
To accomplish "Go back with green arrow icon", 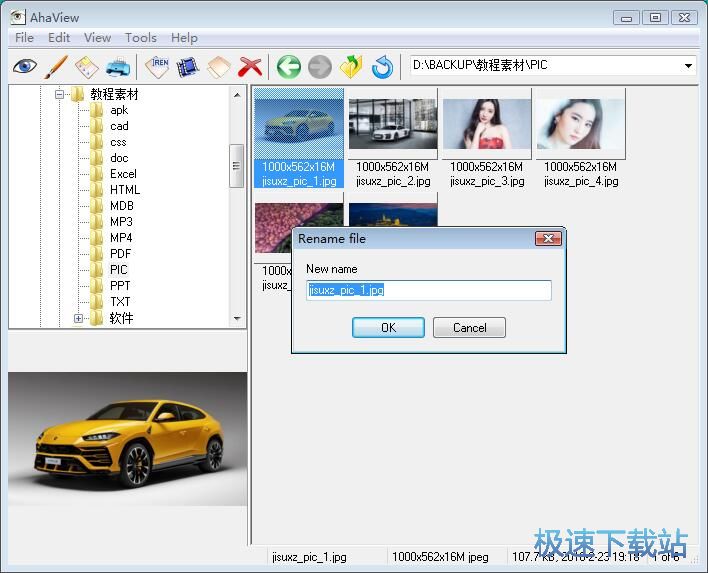I will tap(289, 67).
